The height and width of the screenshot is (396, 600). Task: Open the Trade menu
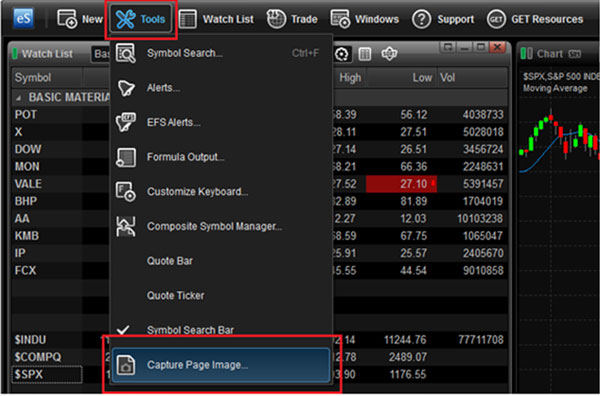[x=292, y=19]
